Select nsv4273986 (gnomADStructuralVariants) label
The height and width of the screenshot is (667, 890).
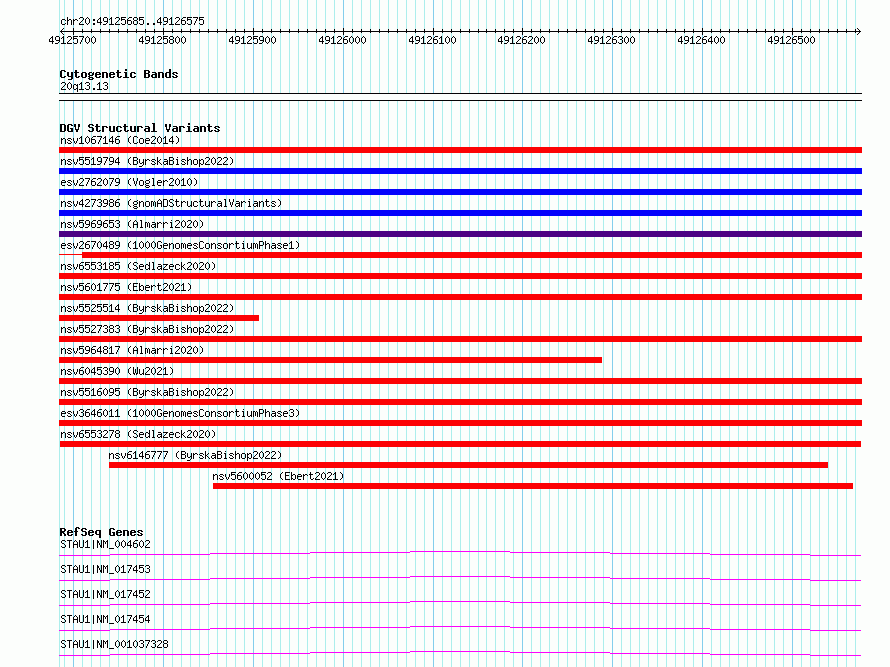171,203
